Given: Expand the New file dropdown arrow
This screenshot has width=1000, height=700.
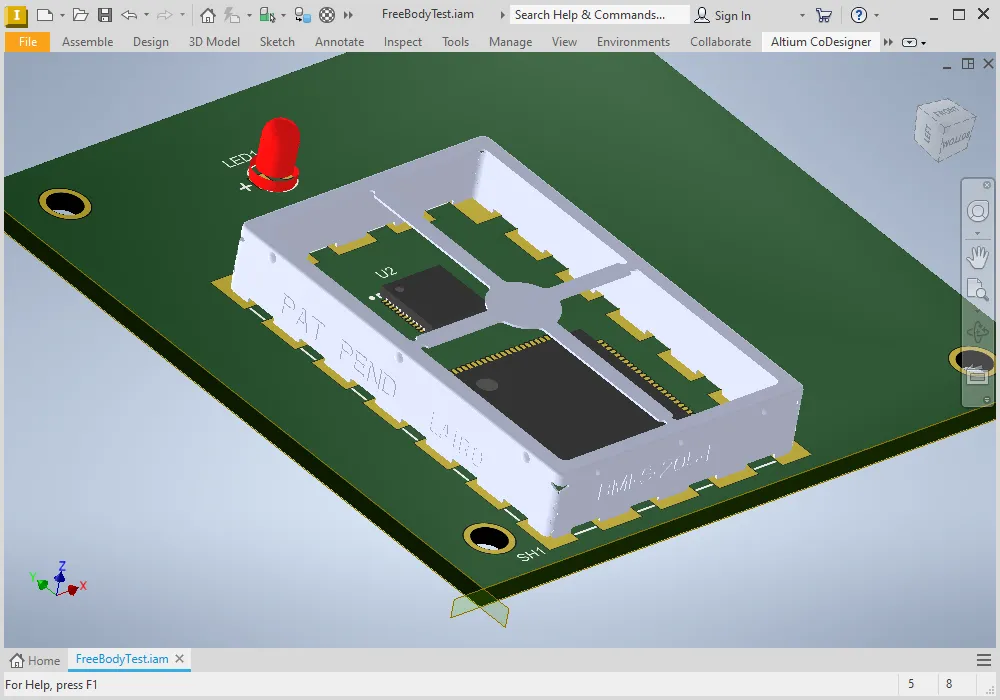Looking at the screenshot, I should (x=62, y=15).
